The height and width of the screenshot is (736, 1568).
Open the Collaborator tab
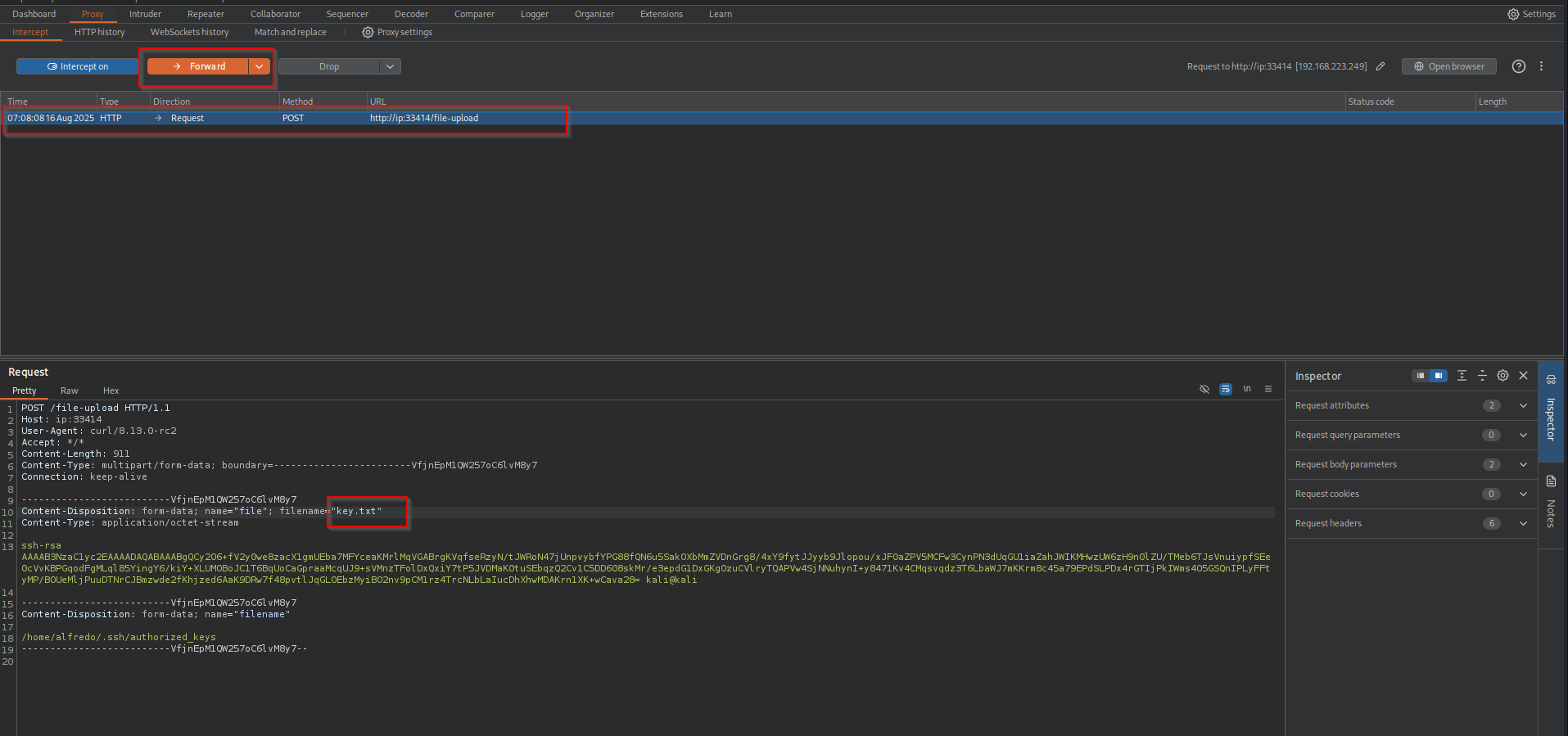click(x=275, y=14)
